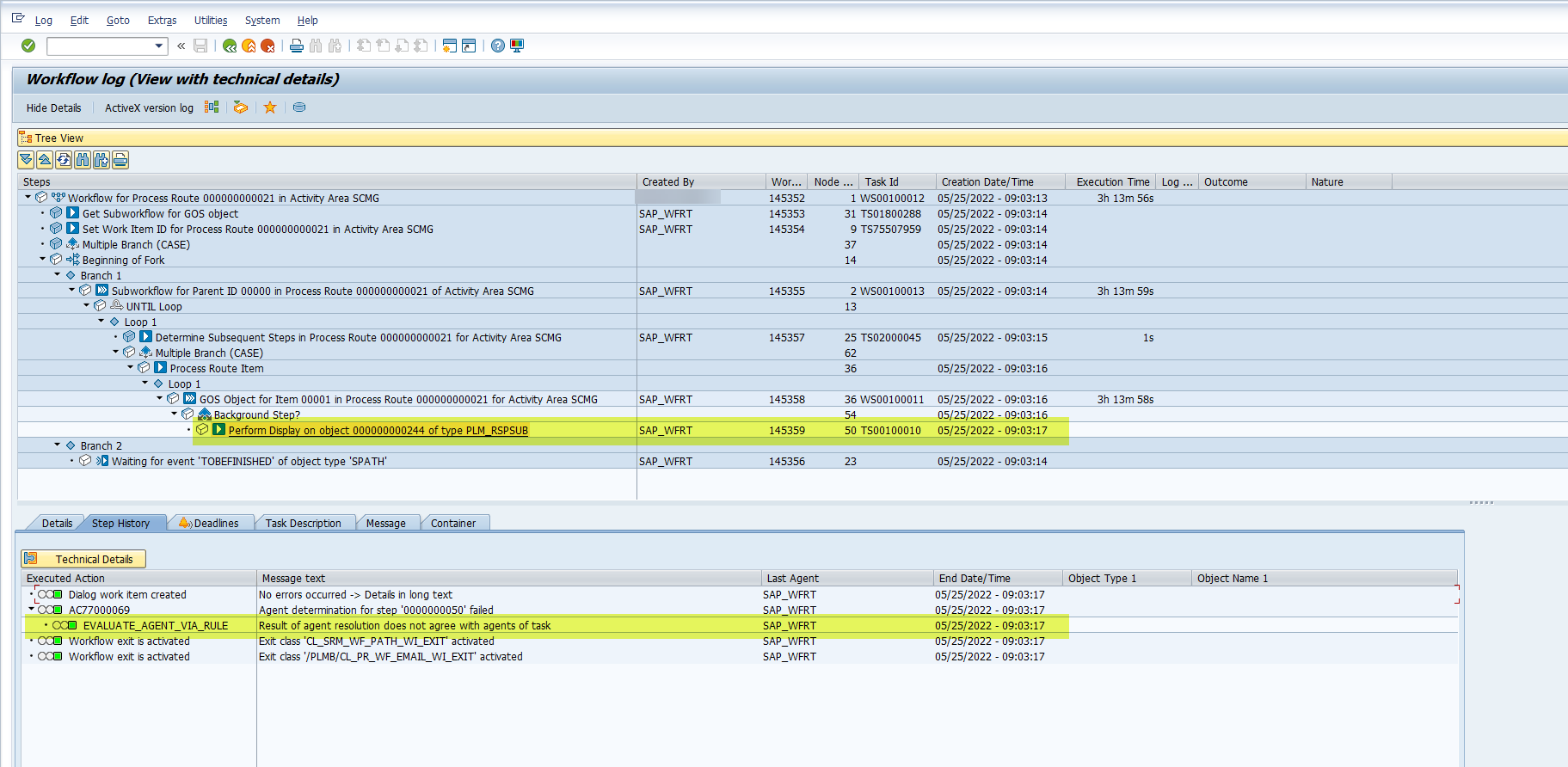This screenshot has width=1568, height=767.
Task: Click the red Cancel icon in toolbar
Action: click(267, 46)
